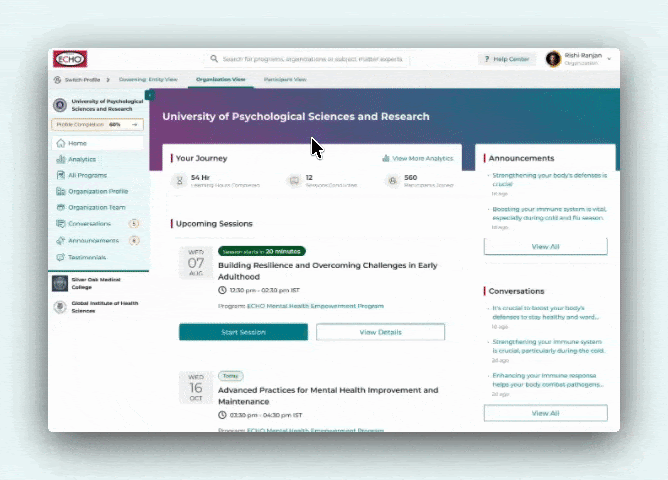Viewport: 668px width, 480px height.
Task: Click 560 participants value
Action: [411, 178]
